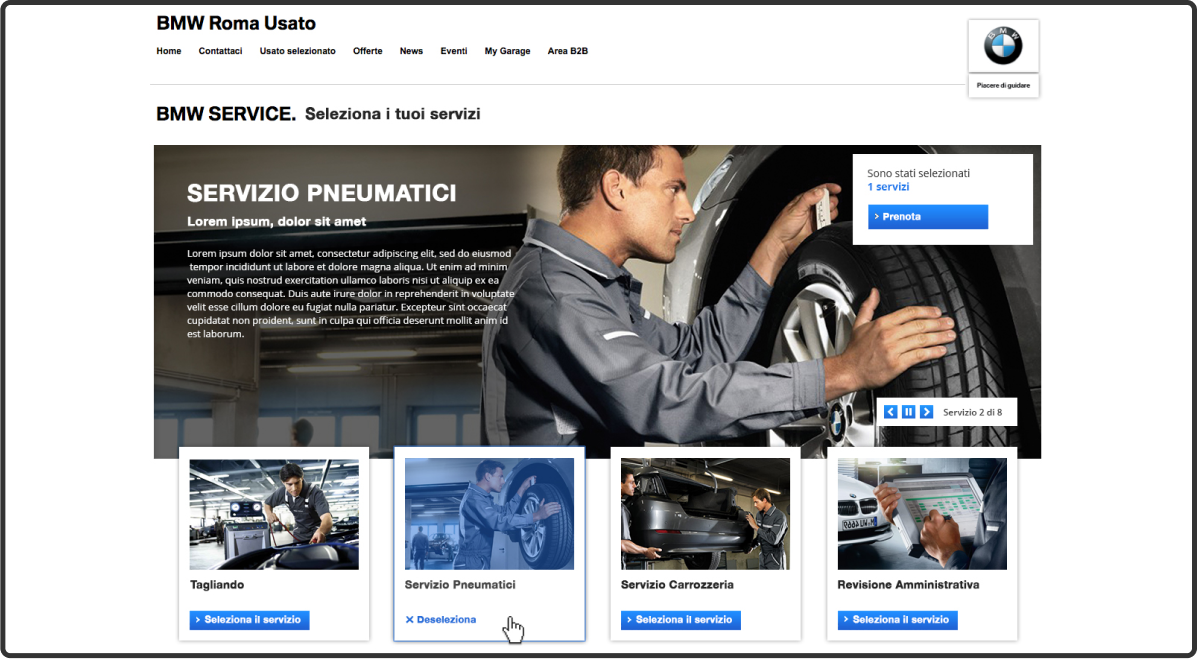The image size is (1197, 659).
Task: Click the 'Tagliando' card title
Action: click(x=217, y=585)
